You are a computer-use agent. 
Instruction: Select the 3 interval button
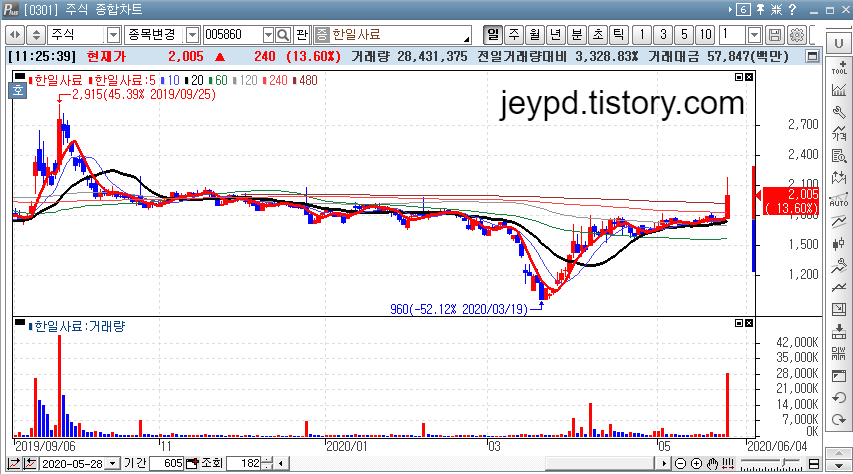[x=663, y=35]
